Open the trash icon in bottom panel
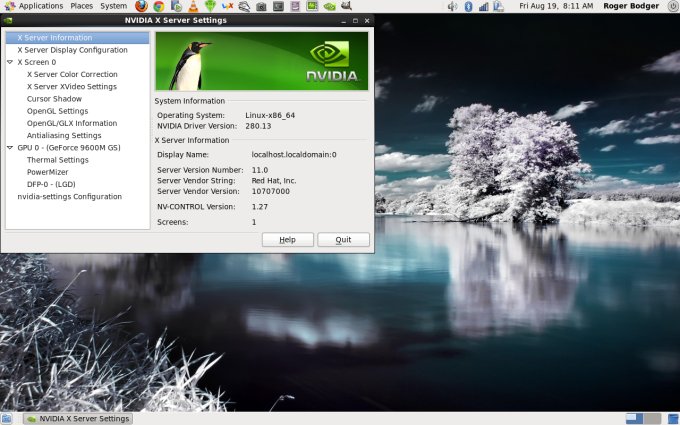Image resolution: width=680 pixels, height=425 pixels. pos(674,418)
